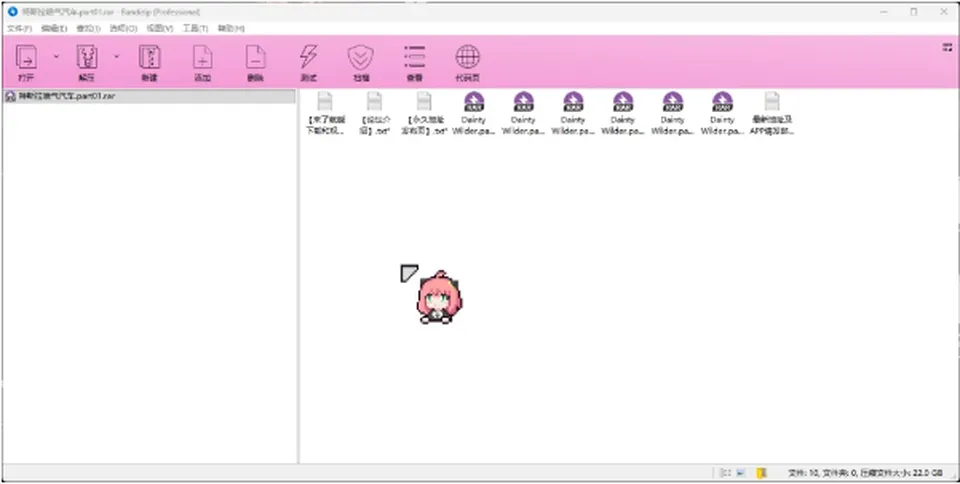Screen dimensions: 960x484
Task: Click the 打开 (Open) archive toolbar icon
Action: click(26, 62)
